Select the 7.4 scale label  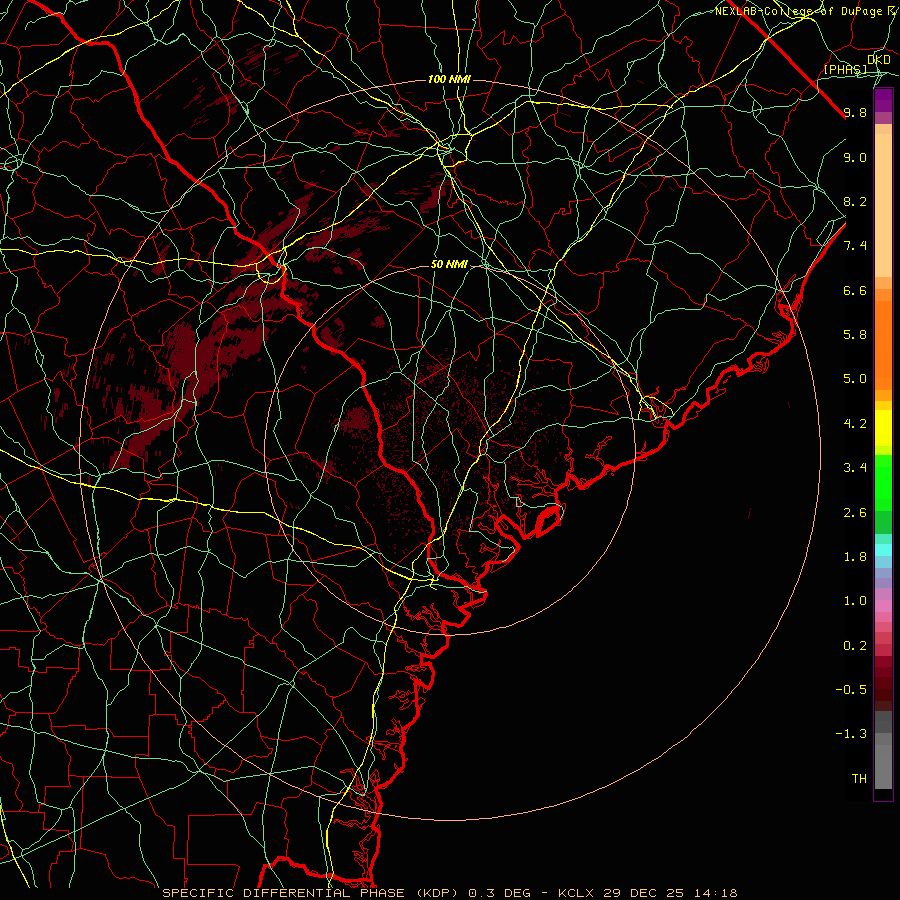click(x=855, y=246)
